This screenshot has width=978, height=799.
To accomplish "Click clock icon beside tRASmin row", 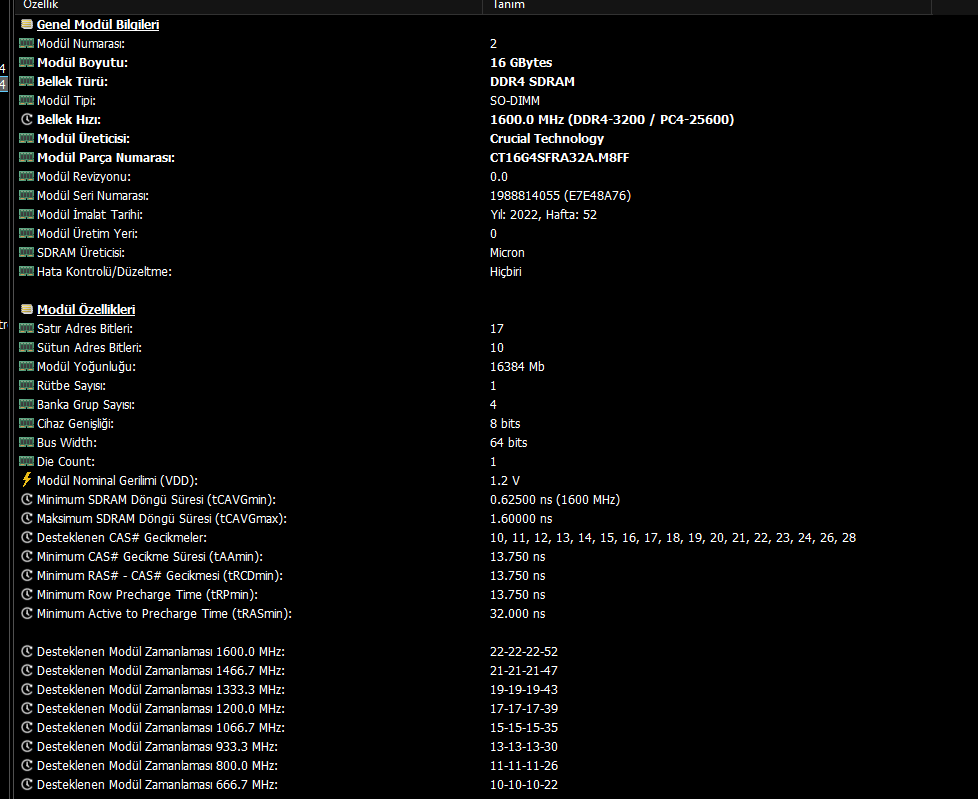I will pos(27,614).
